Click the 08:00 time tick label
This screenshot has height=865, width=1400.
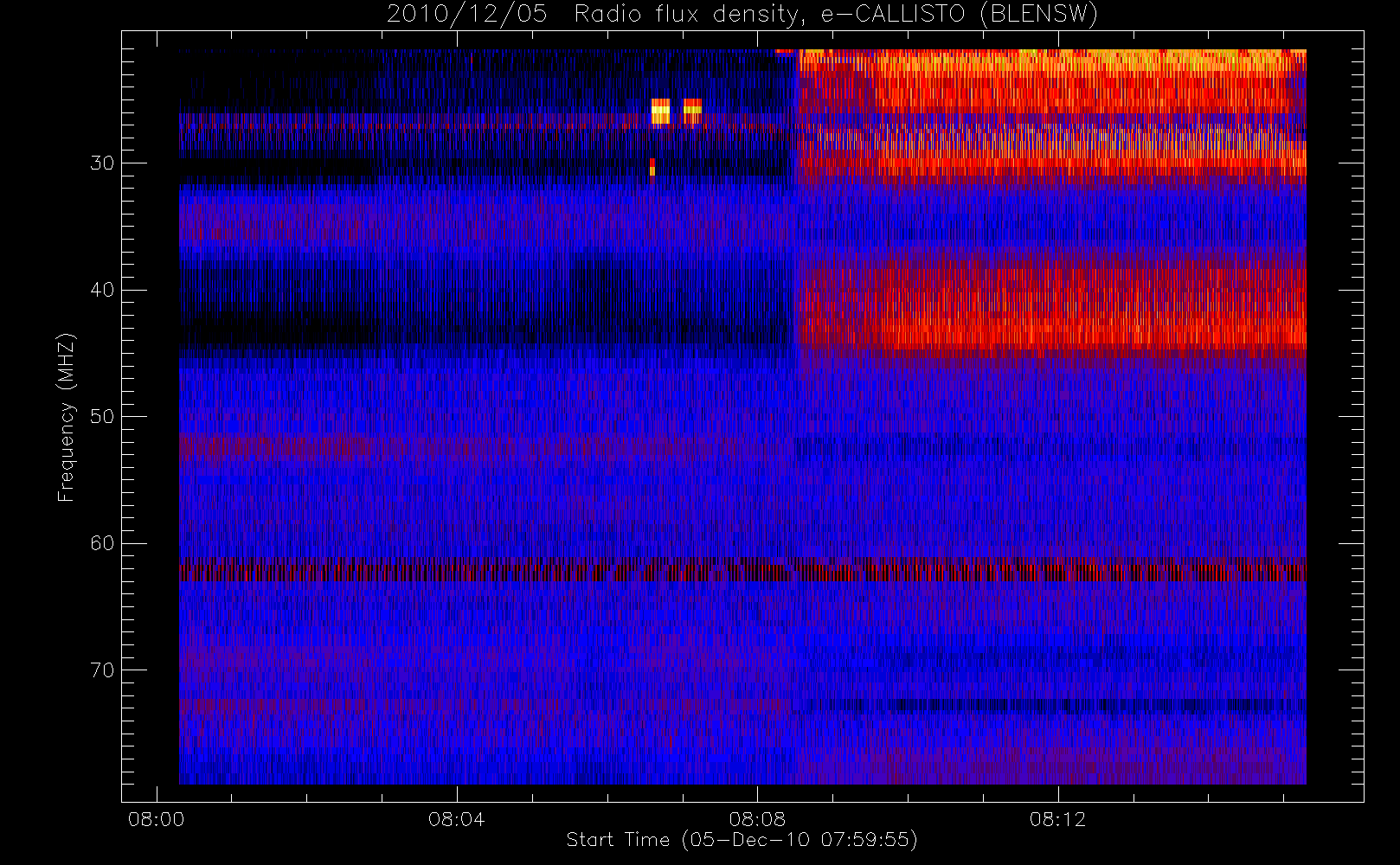coord(156,819)
